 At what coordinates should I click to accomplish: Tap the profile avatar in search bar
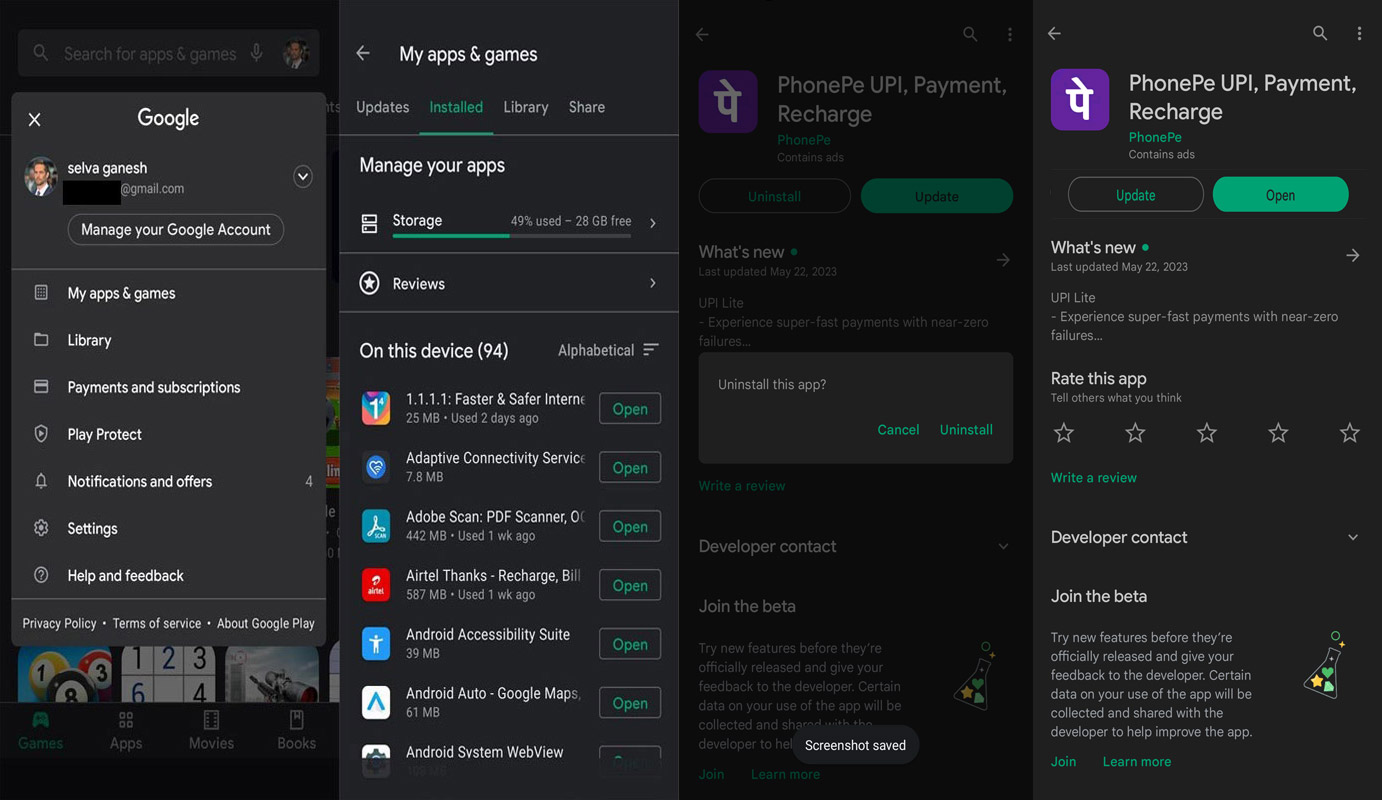(296, 53)
